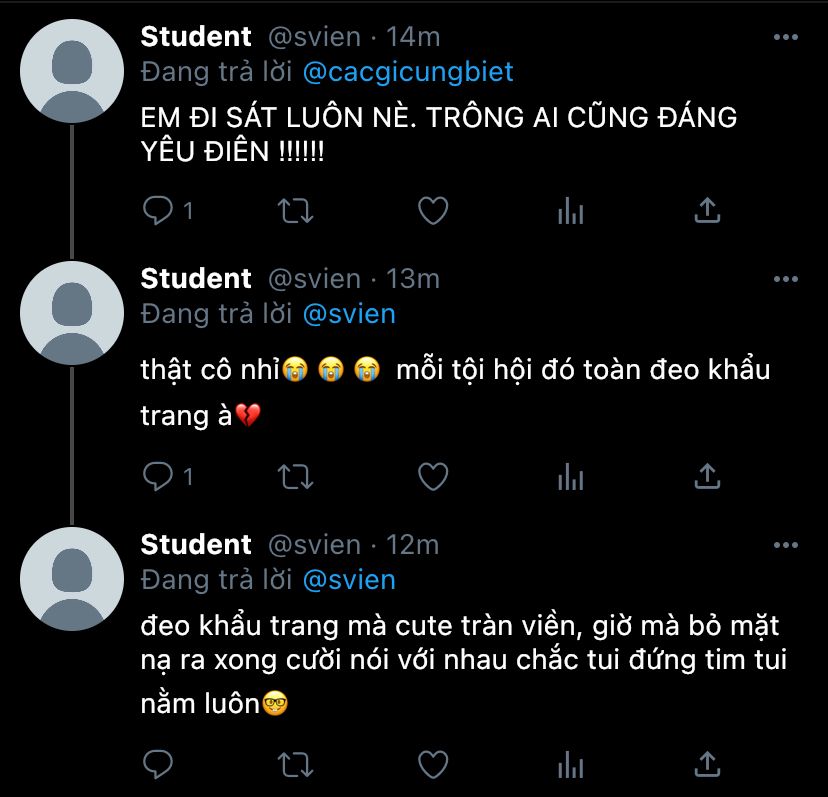Like the tweet mentioning @cacgicungbiet

coord(432,210)
